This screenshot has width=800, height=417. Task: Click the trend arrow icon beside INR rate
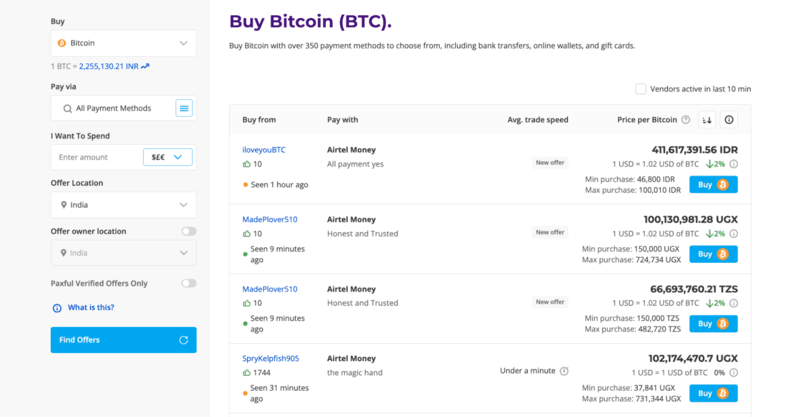[145, 66]
